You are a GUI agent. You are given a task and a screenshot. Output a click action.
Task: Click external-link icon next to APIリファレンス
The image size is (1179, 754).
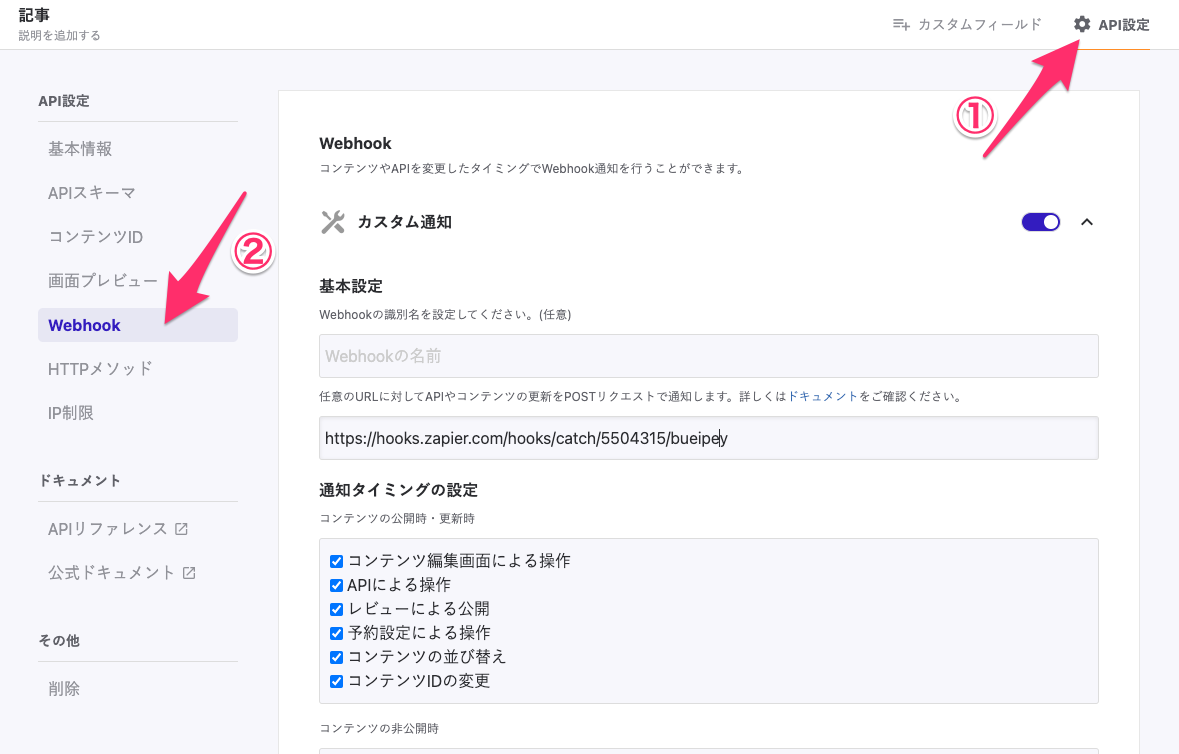(181, 529)
